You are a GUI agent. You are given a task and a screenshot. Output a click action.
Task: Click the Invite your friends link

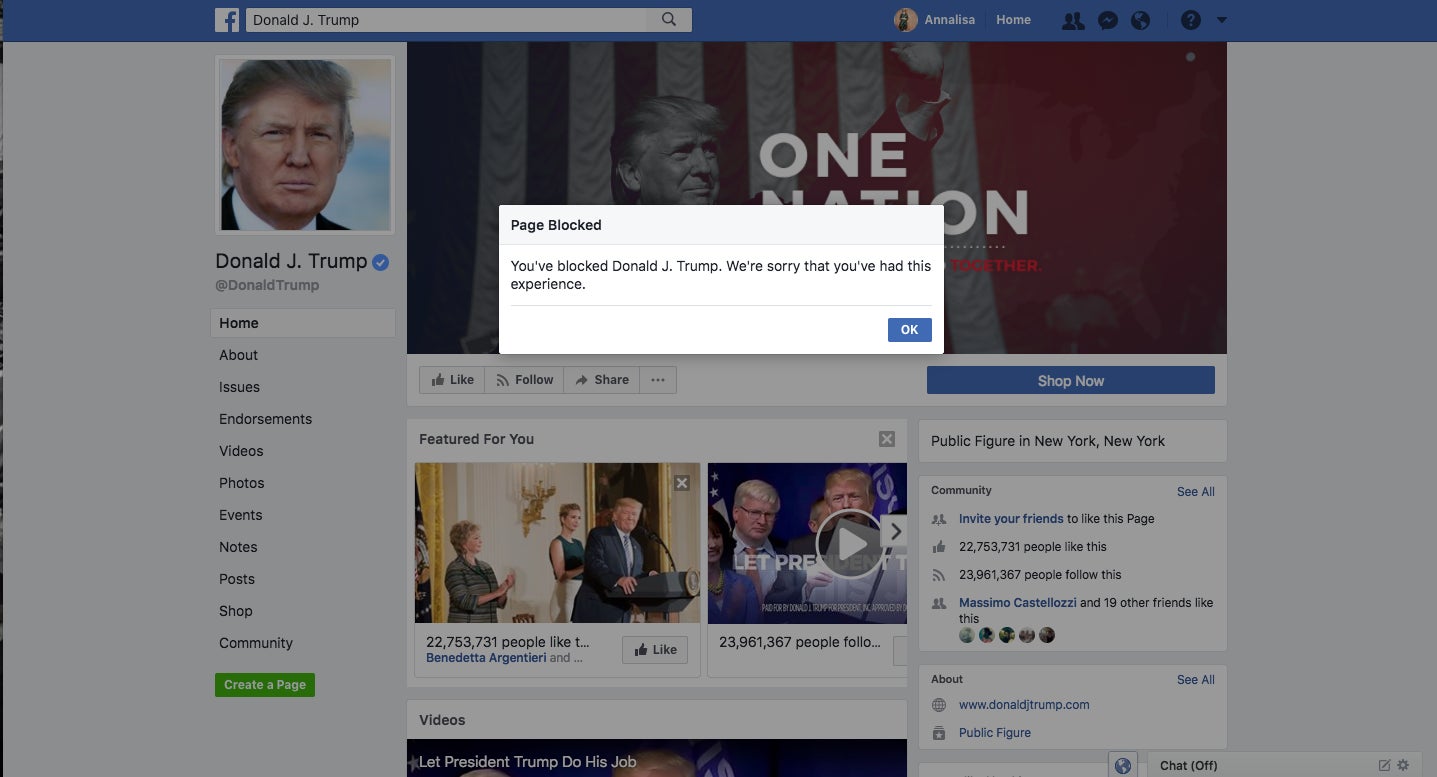pos(1011,519)
